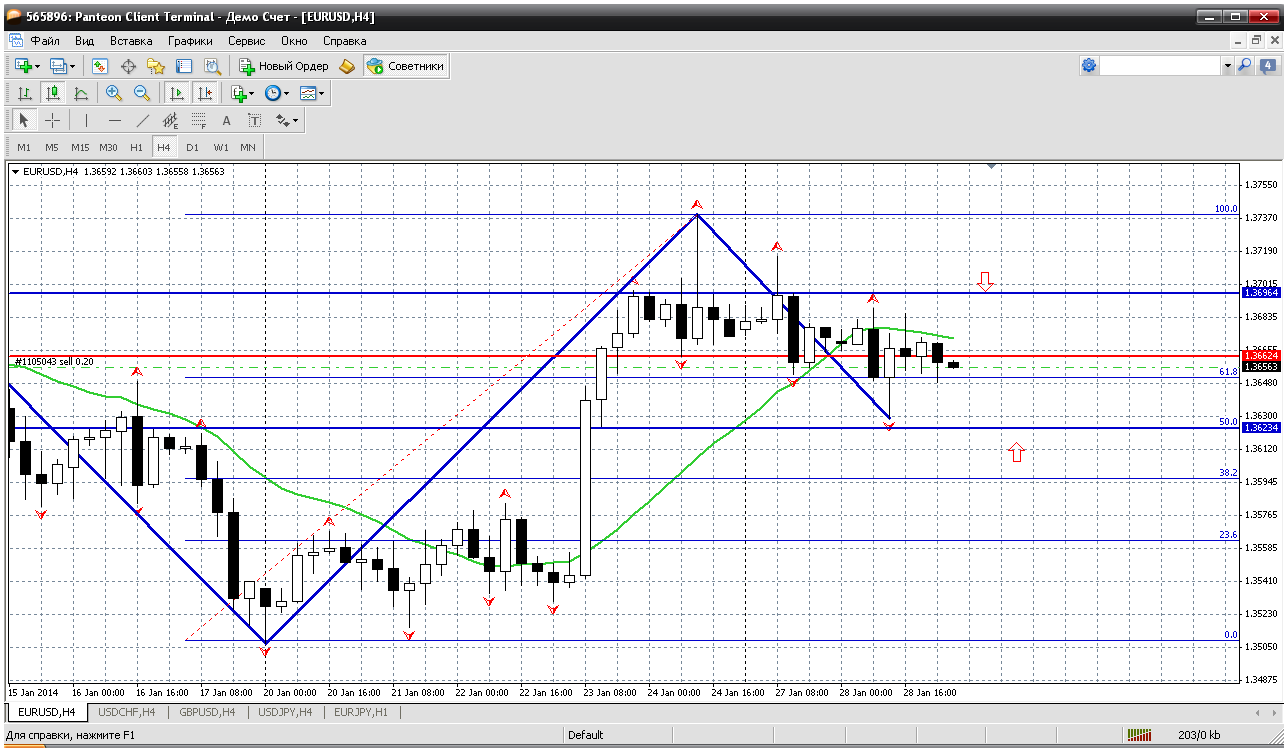This screenshot has width=1288, height=748.
Task: Pick the trendline drawing tool
Action: pos(143,121)
